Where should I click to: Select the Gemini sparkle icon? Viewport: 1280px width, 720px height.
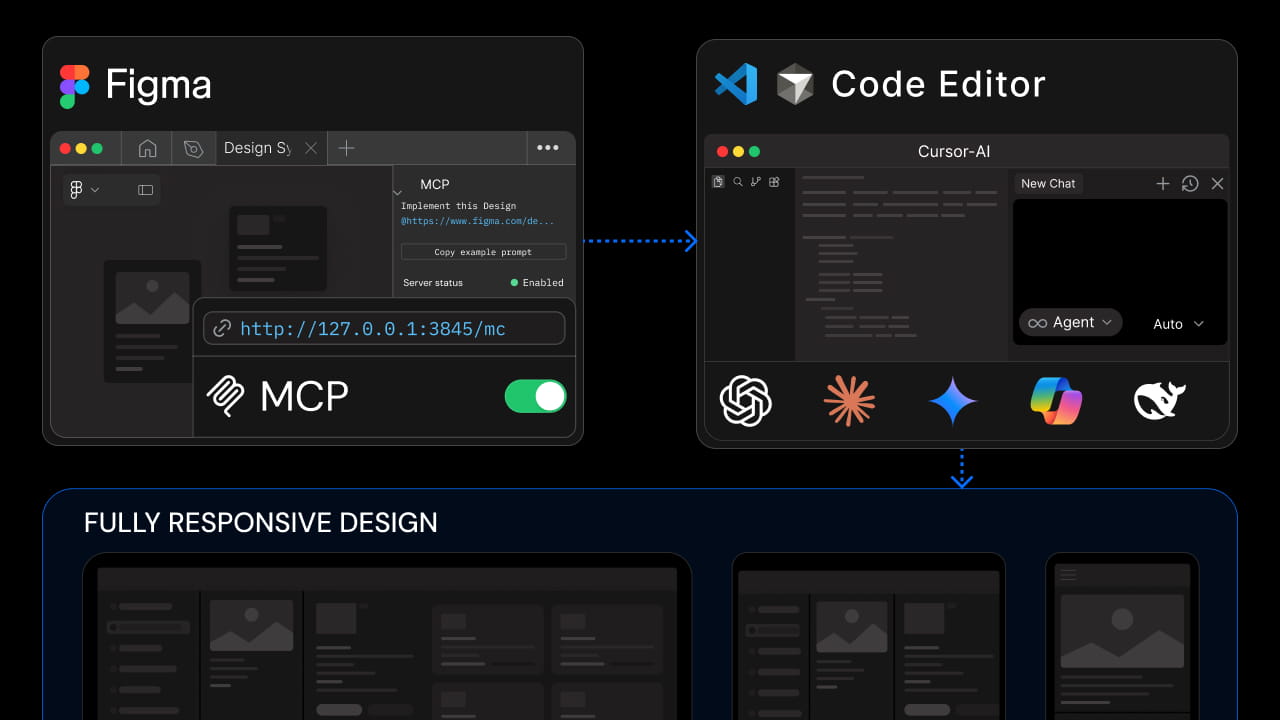click(x=952, y=401)
